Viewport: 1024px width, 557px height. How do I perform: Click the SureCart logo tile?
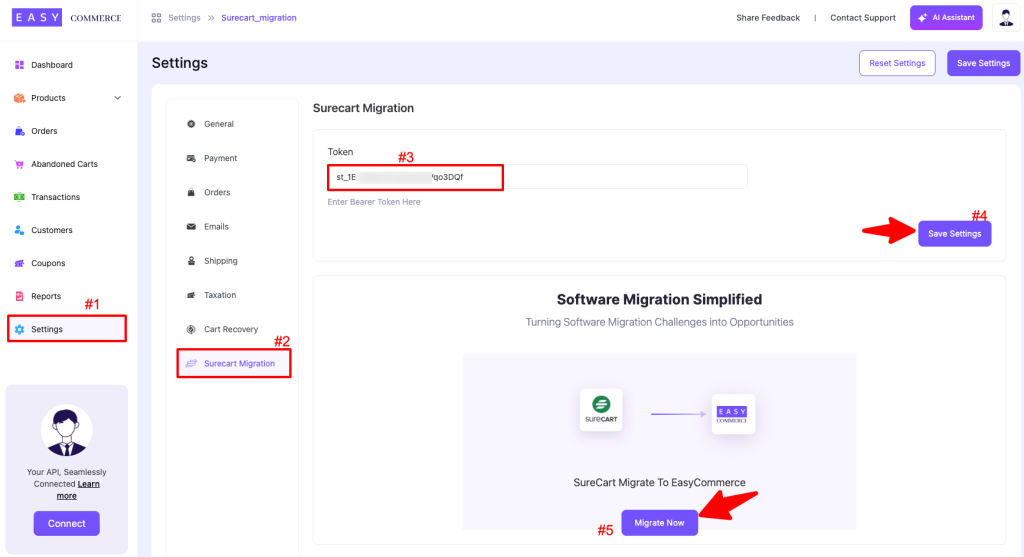pyautogui.click(x=601, y=410)
